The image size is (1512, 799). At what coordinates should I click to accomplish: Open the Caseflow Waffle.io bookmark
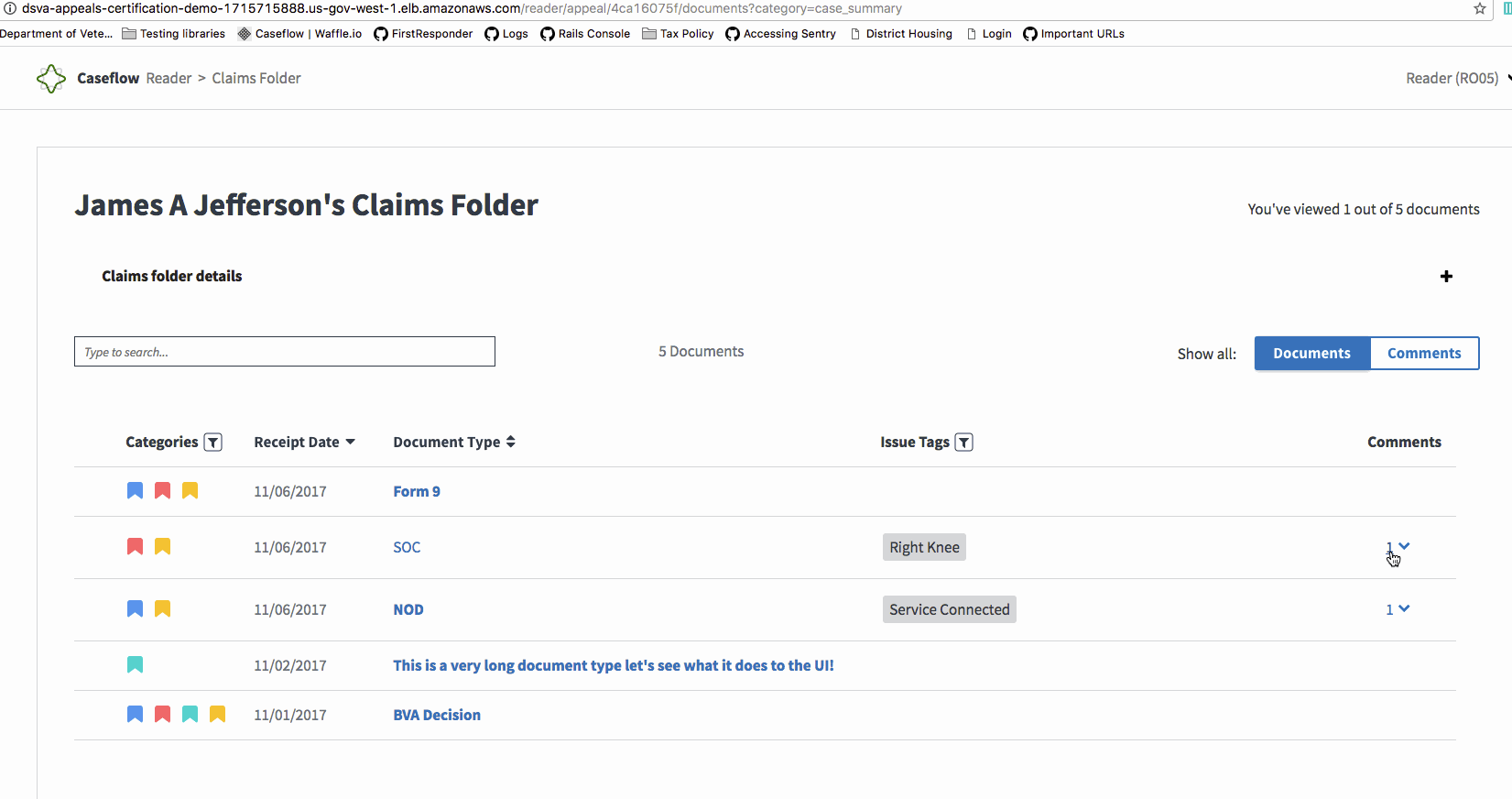(299, 34)
